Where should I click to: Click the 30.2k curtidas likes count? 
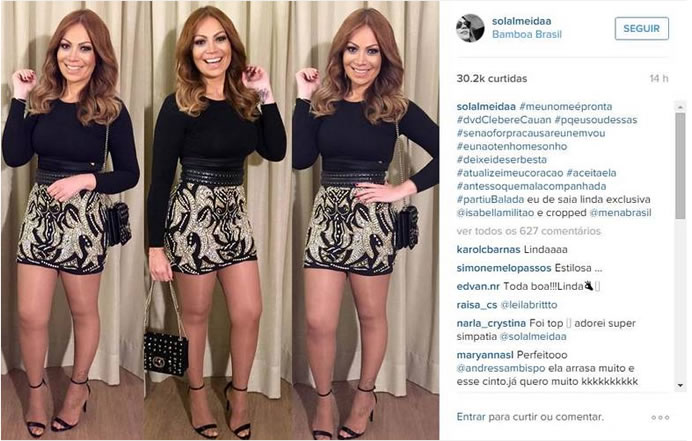492,79
